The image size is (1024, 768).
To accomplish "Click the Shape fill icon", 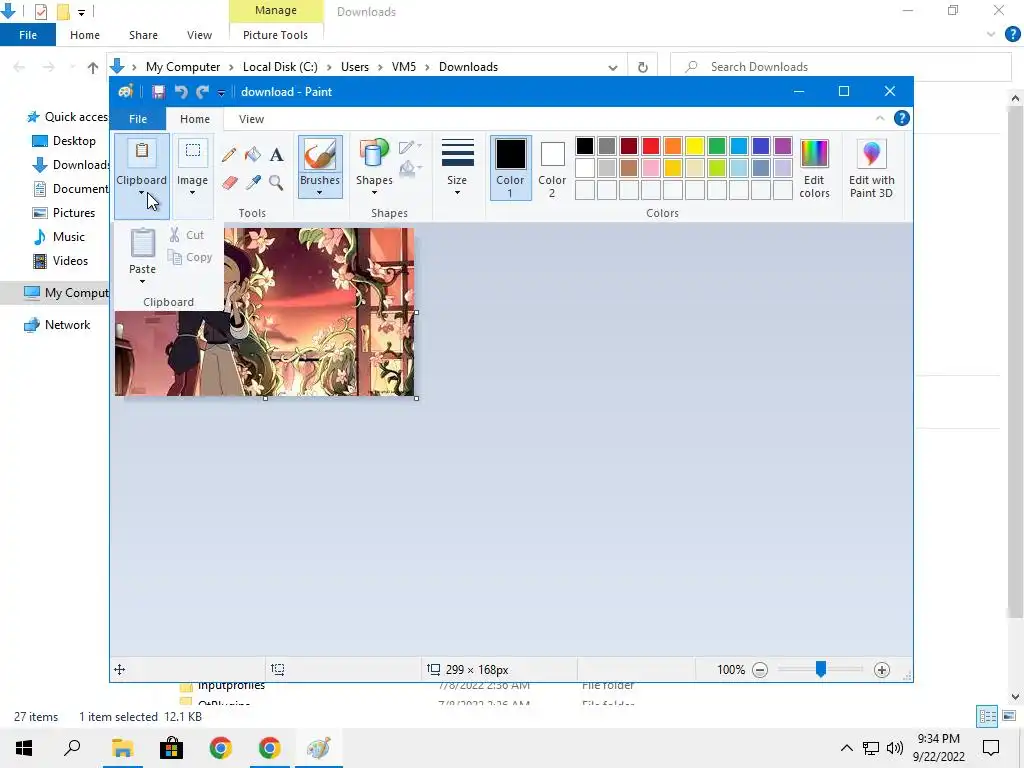I will click(x=409, y=169).
